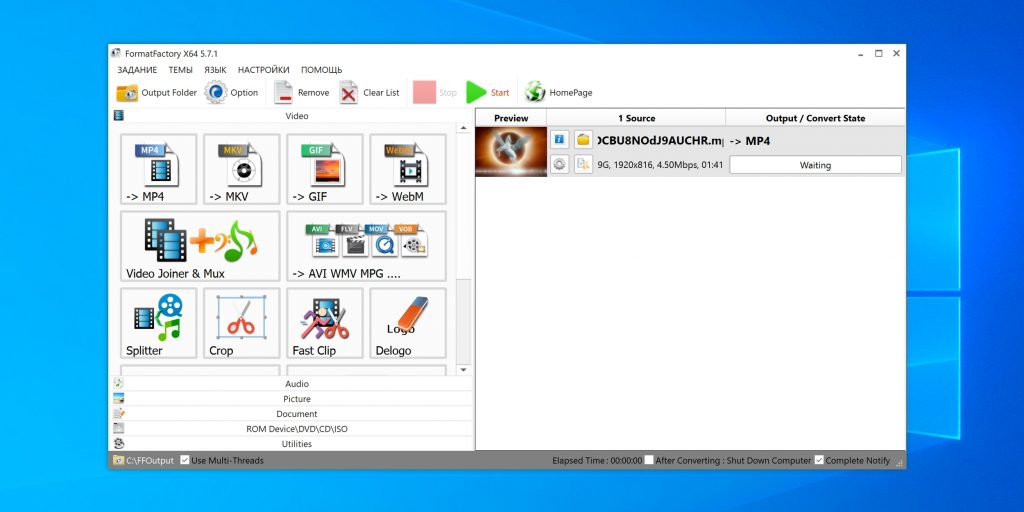Enable After Converting Shut Down Computer
Image resolution: width=1024 pixels, height=512 pixels.
click(648, 460)
